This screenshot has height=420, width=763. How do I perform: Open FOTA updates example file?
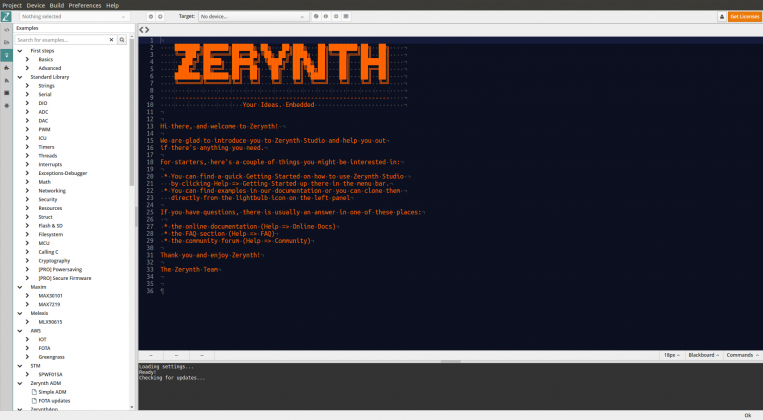tap(54, 401)
